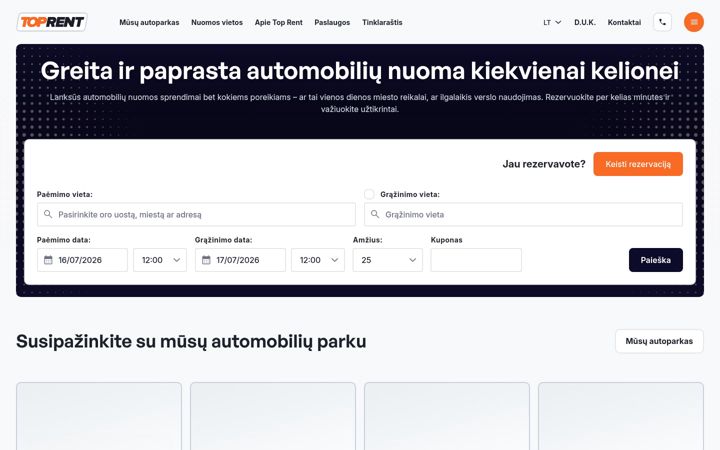Focus the pickup location input field
The image size is (720, 450).
[x=196, y=214]
